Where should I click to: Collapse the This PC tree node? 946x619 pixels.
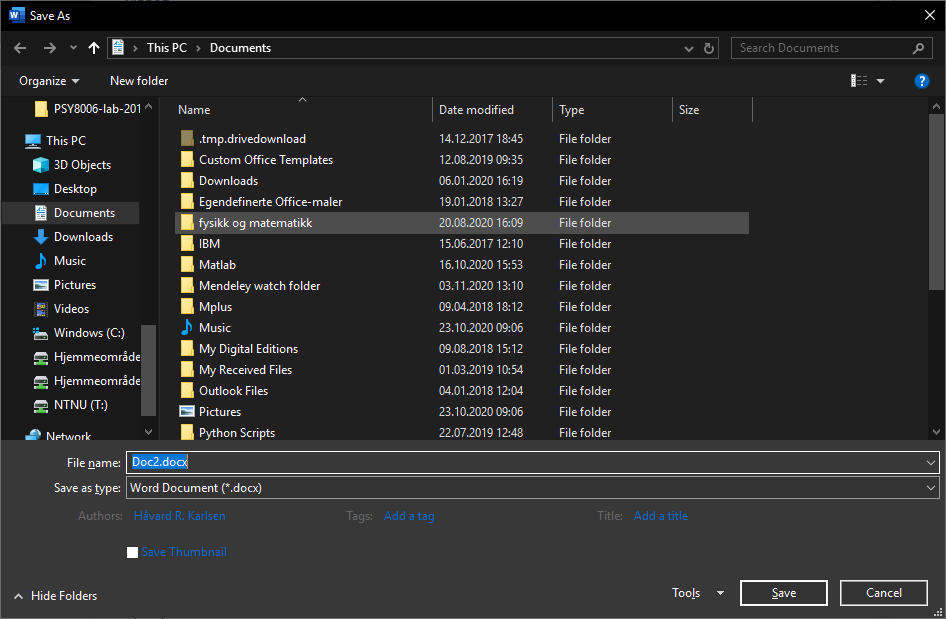tap(12, 141)
